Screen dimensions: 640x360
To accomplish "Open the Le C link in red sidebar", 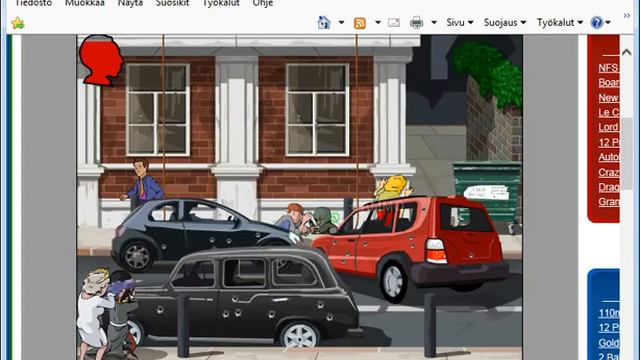I will (608, 112).
